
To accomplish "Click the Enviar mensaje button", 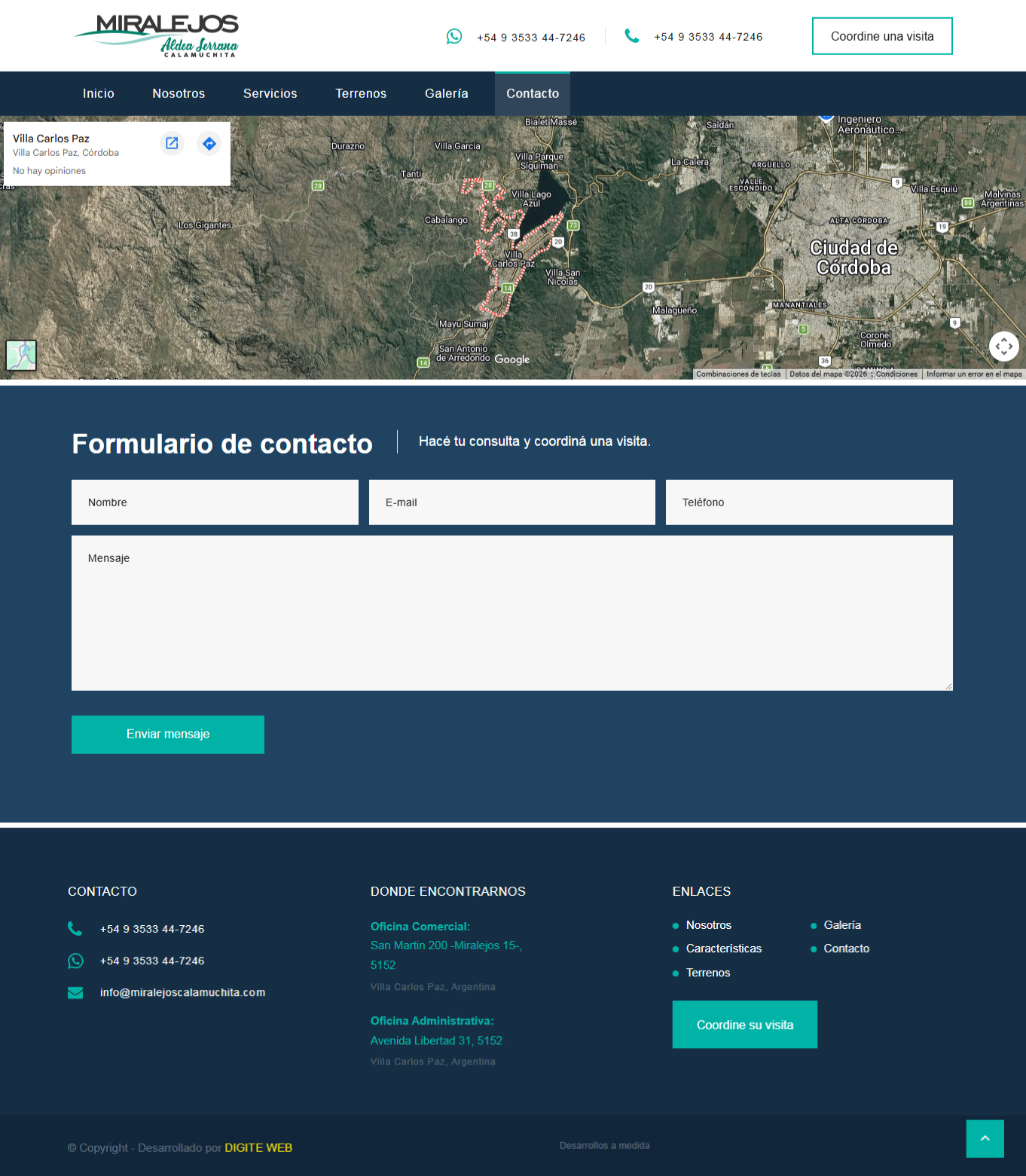I will point(168,735).
